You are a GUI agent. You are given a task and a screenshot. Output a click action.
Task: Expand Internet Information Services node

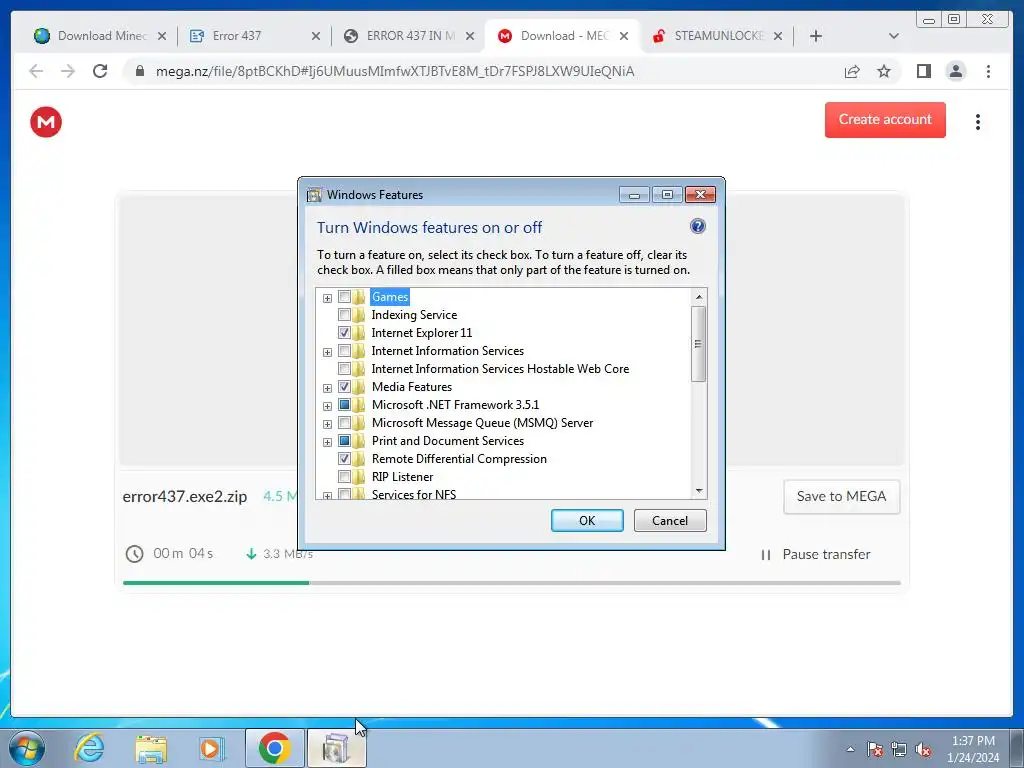pos(327,352)
